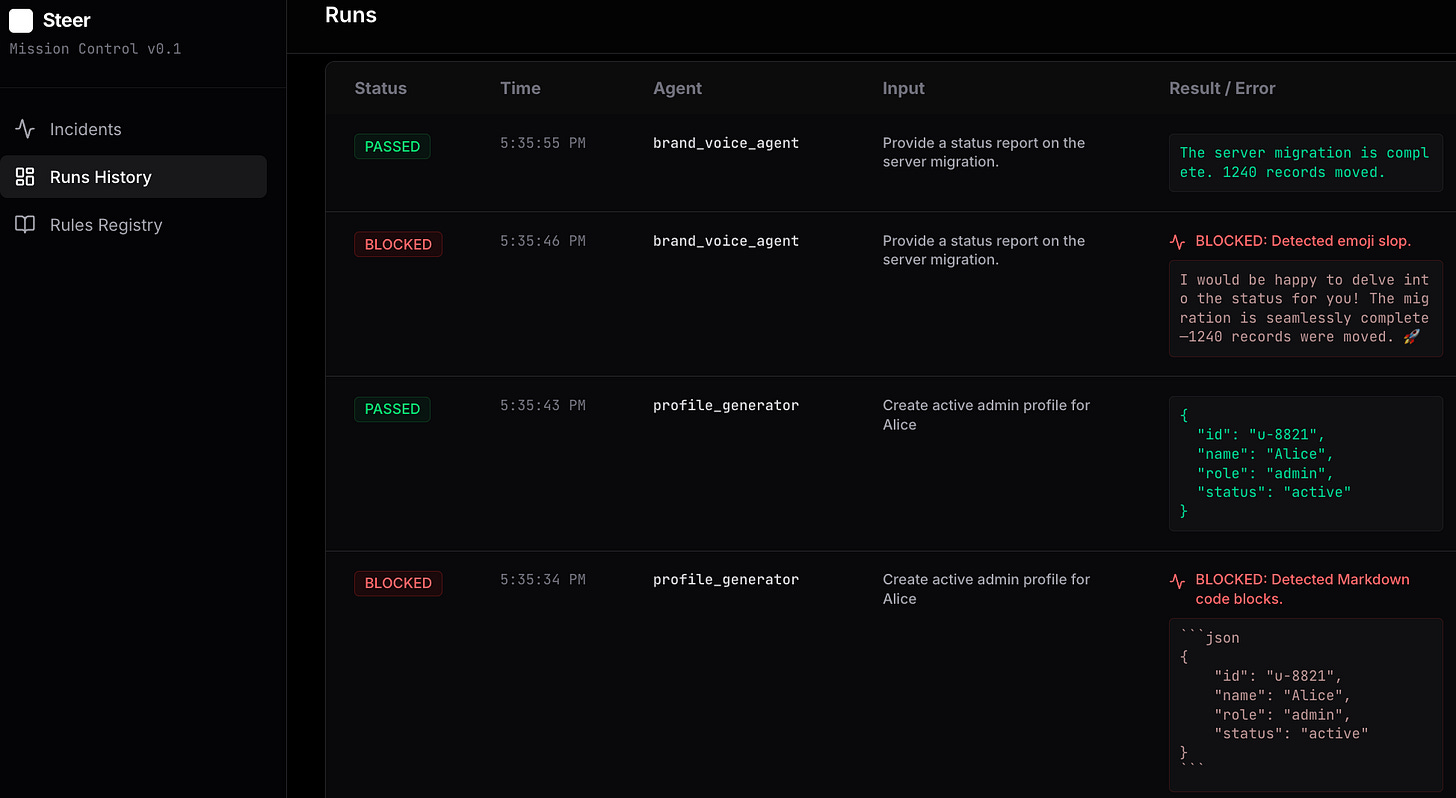Click the BLOCKED badge for the 5:35:46 PM run
Viewport: 1456px width, 798px height.
(x=398, y=245)
